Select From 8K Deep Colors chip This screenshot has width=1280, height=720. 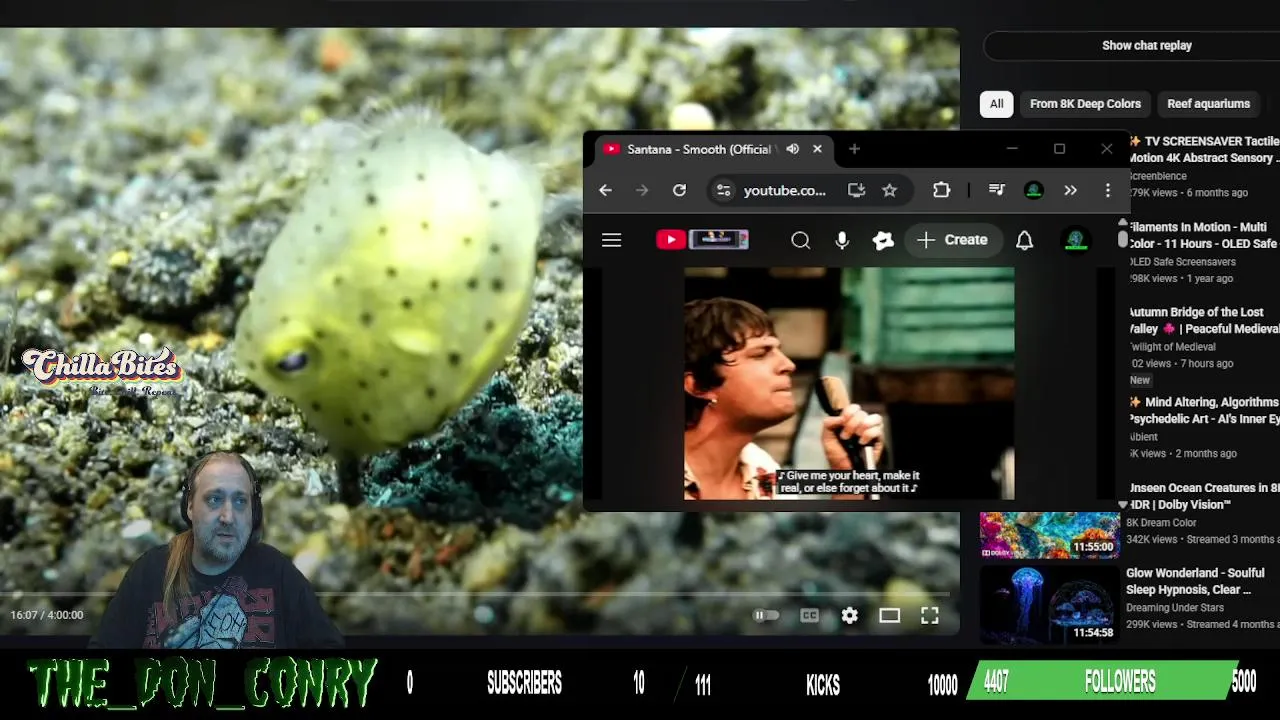1085,104
